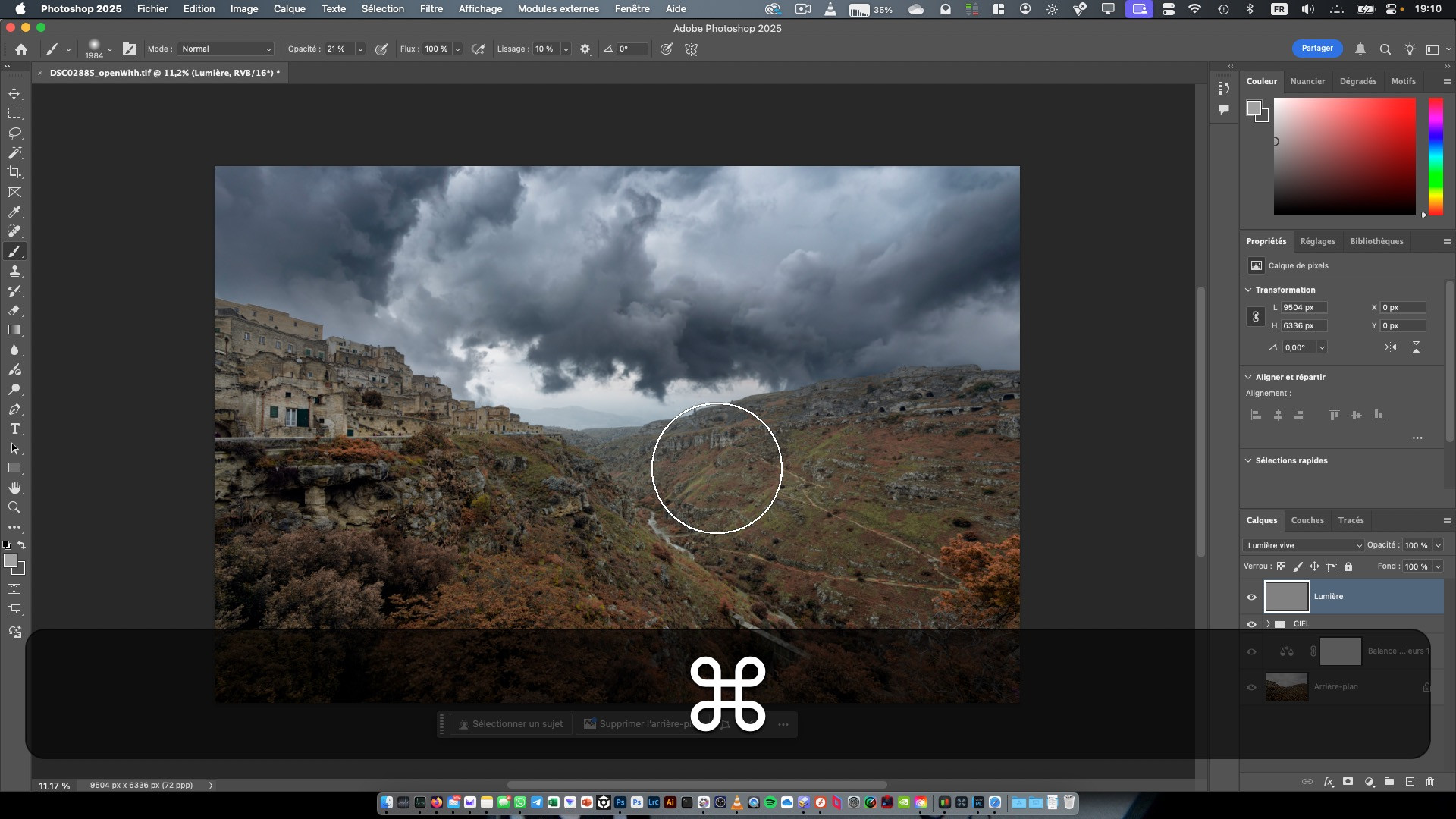Screen dimensions: 1456x819
Task: Select the Frame tool
Action: pyautogui.click(x=14, y=192)
